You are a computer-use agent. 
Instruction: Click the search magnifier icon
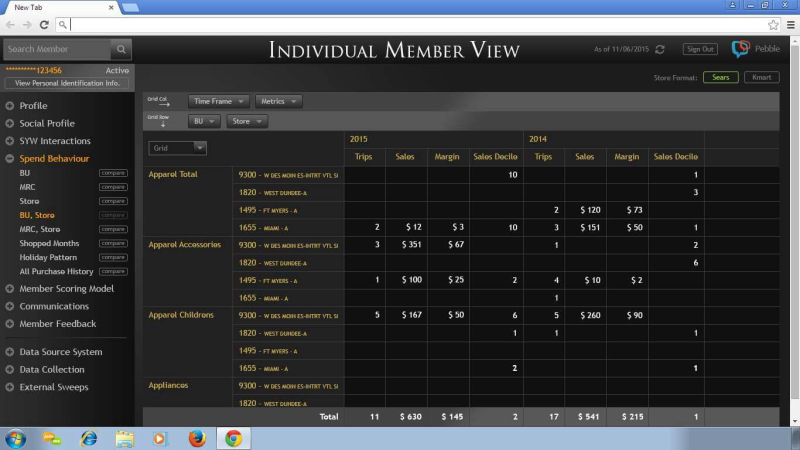coord(120,49)
